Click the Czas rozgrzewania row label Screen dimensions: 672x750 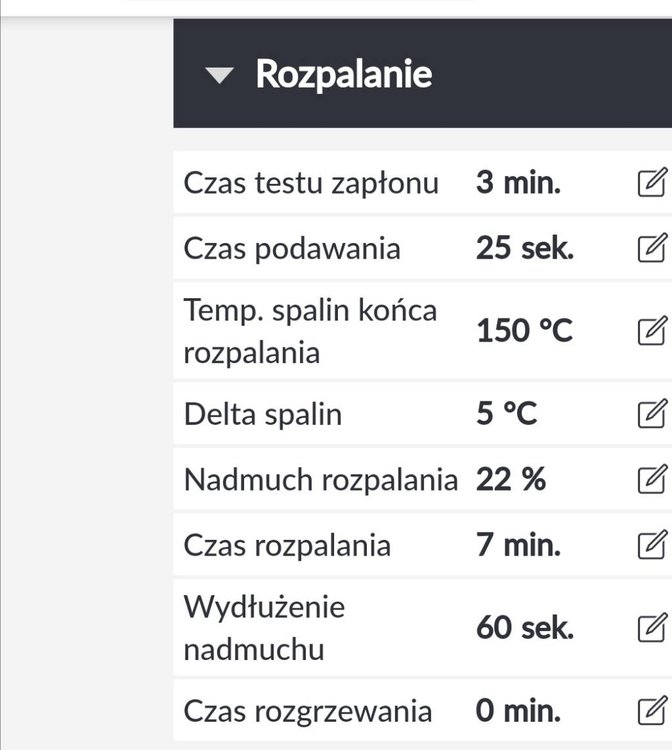click(307, 711)
